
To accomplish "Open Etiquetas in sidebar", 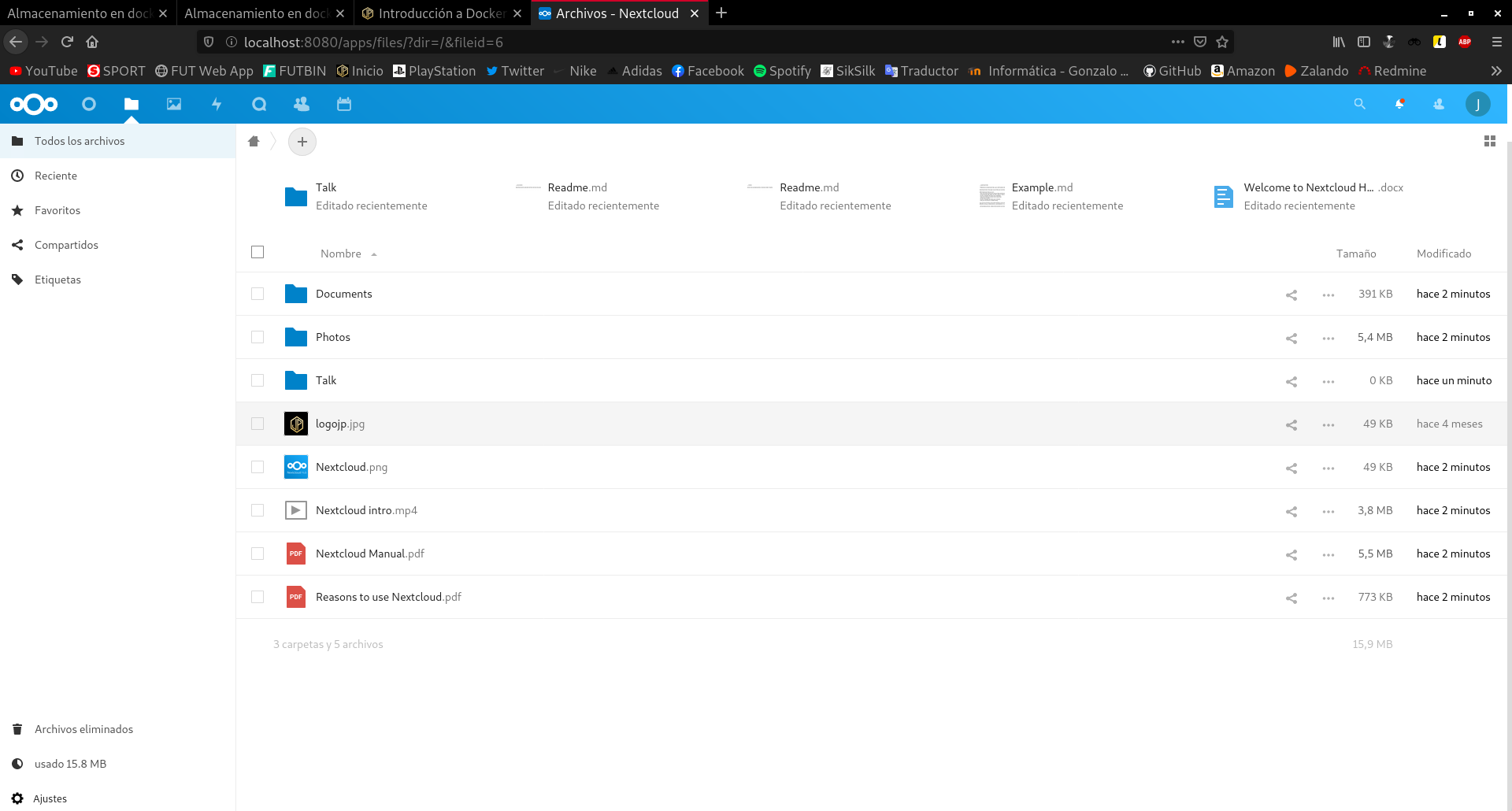I will (117, 280).
